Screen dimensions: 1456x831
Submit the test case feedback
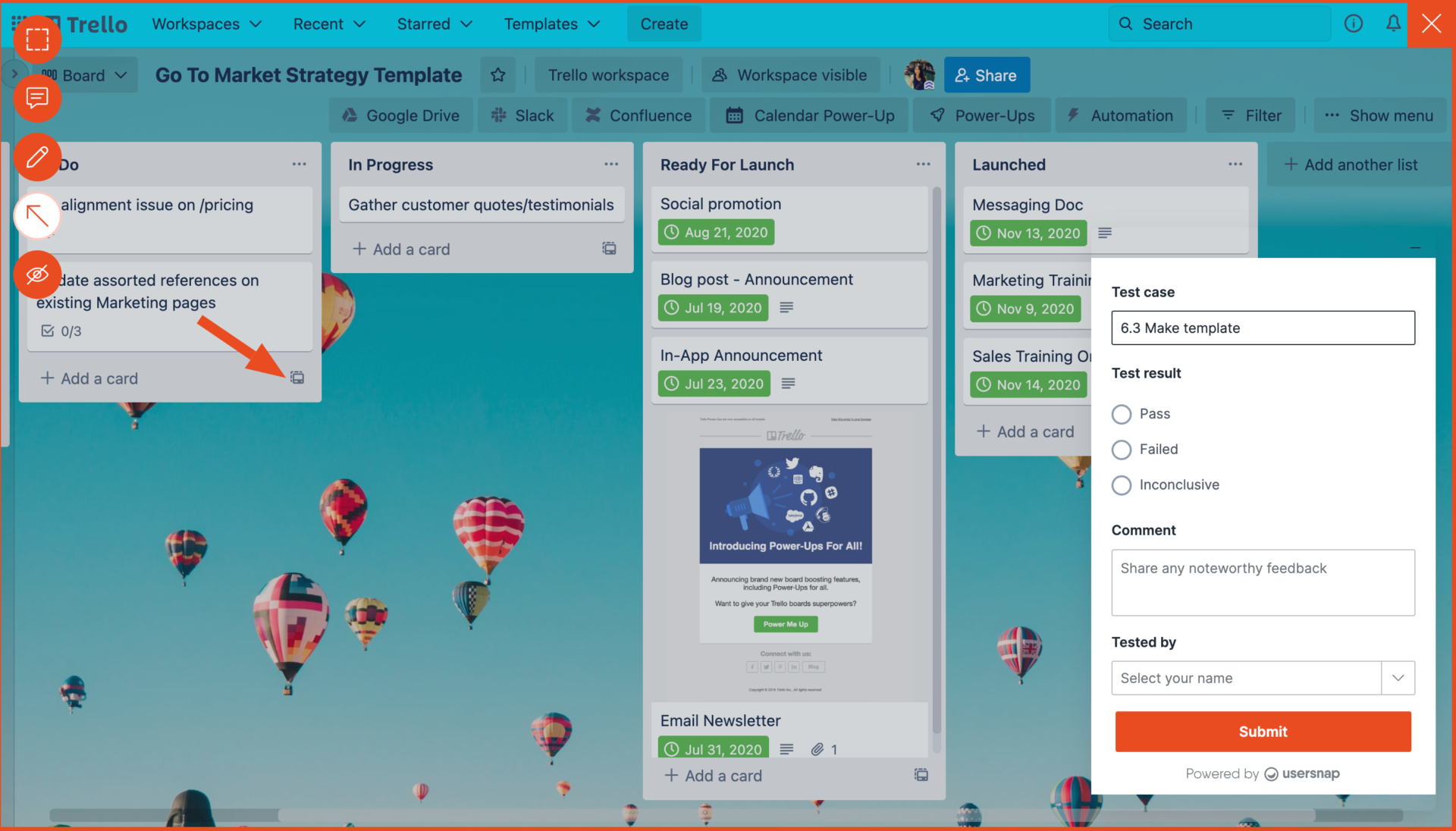pos(1262,732)
